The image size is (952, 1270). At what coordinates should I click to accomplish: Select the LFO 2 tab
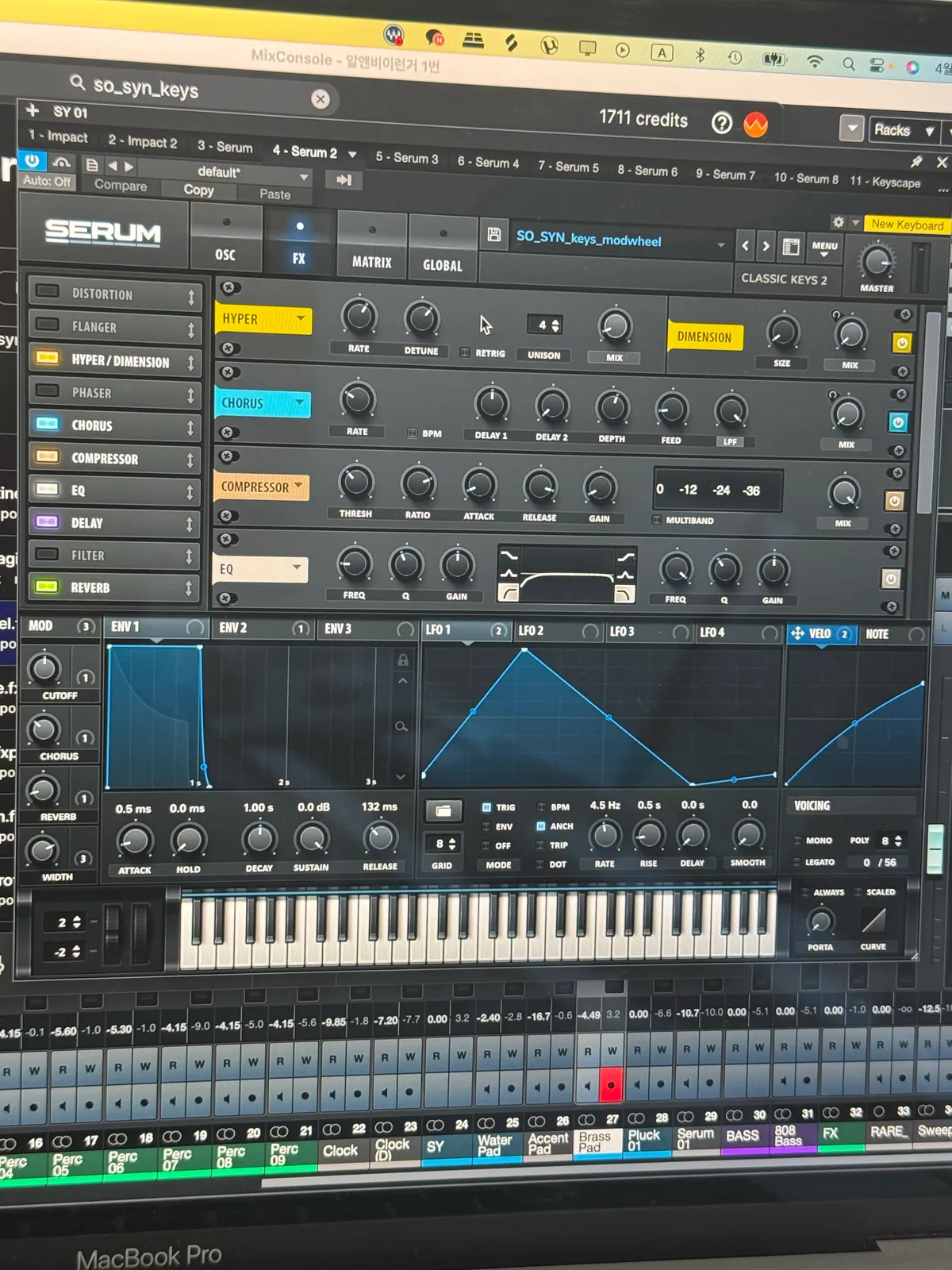557,631
